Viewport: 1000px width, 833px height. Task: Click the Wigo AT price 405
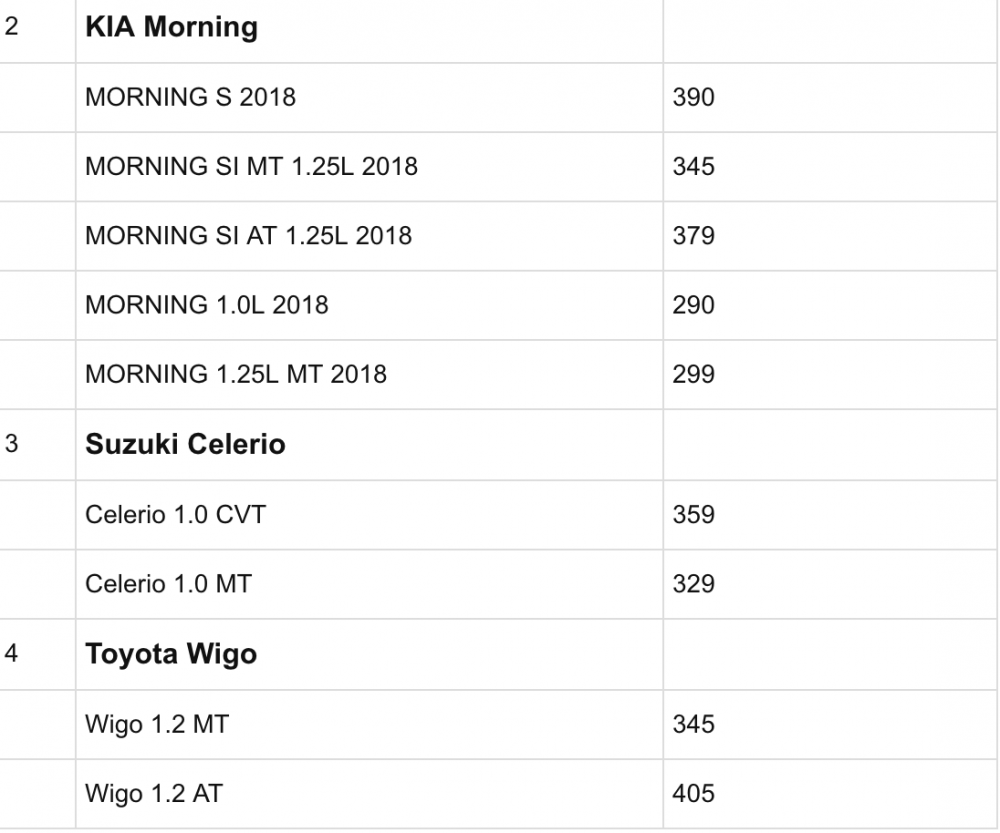click(693, 794)
